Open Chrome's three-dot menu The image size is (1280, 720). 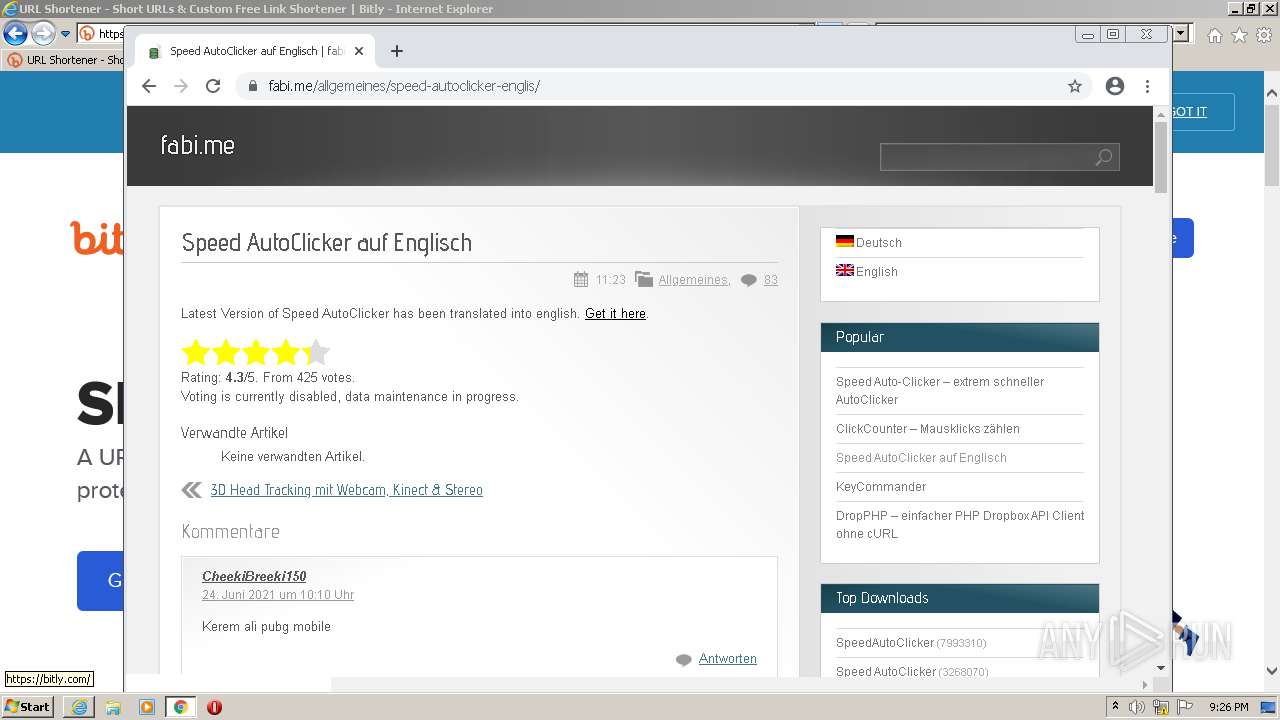pos(1148,86)
